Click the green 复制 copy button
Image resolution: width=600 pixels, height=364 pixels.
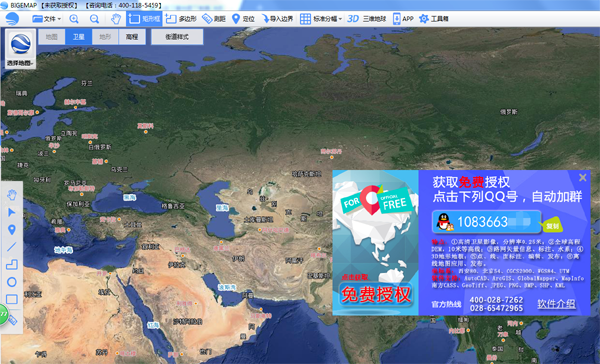553,226
